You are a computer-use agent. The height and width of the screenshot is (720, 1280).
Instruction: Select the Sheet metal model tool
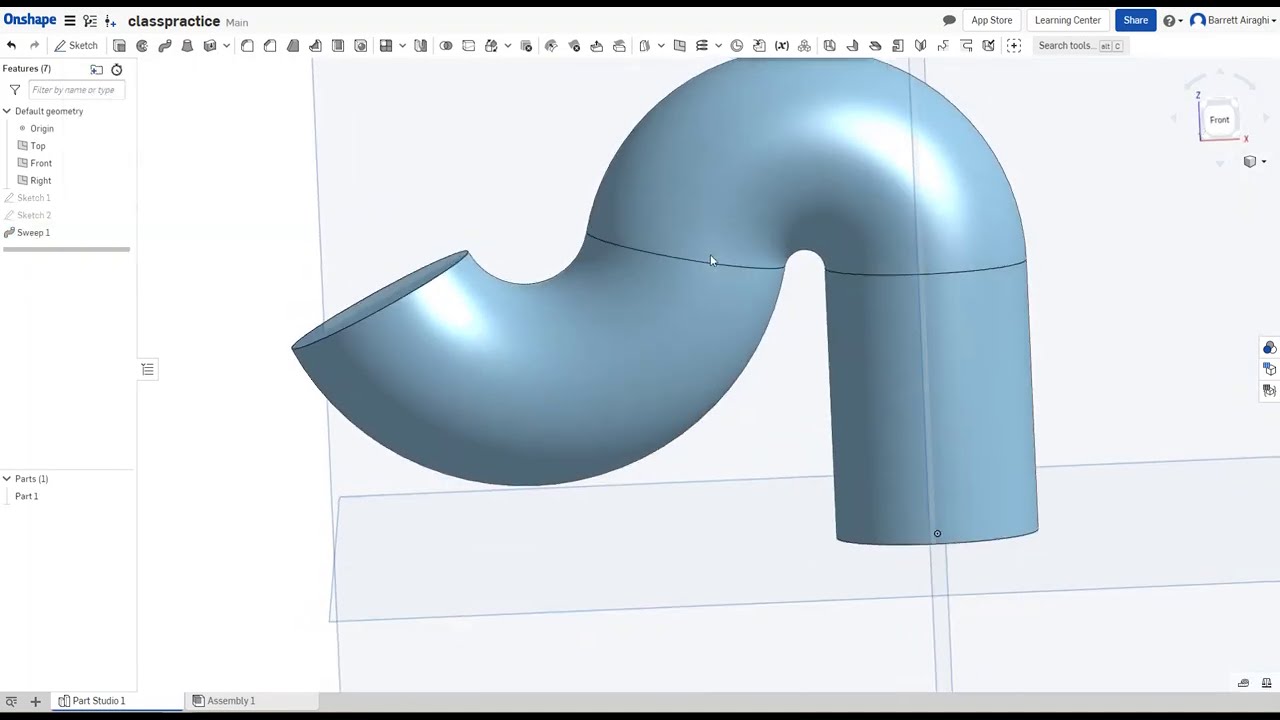pos(829,46)
